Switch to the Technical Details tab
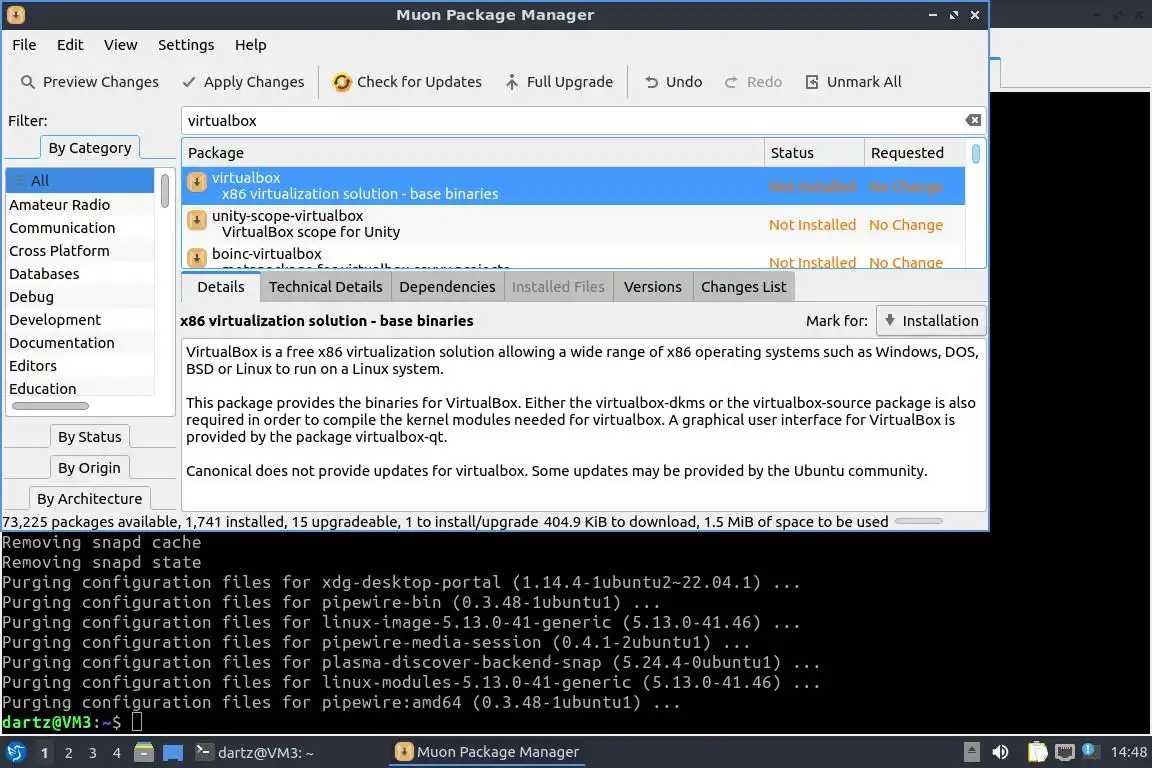 pos(325,287)
